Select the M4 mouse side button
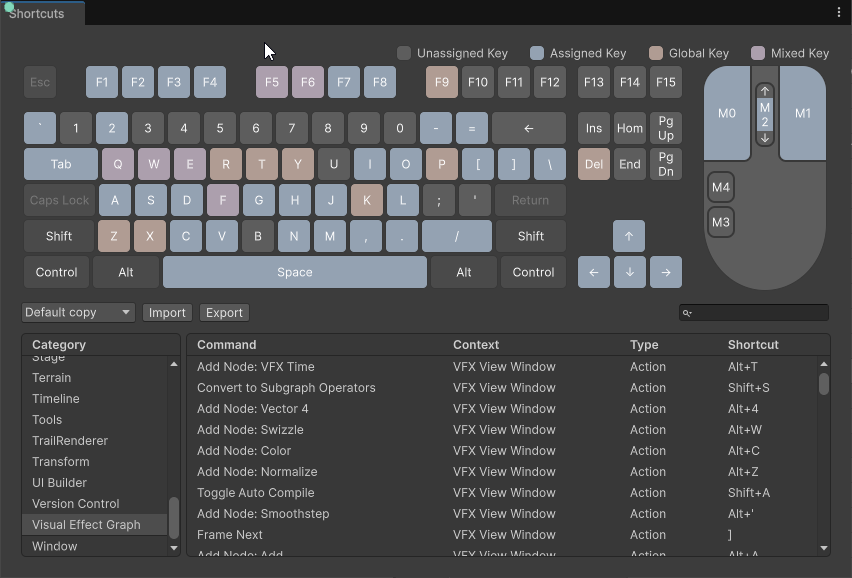Viewport: 852px width, 578px height. 720,187
